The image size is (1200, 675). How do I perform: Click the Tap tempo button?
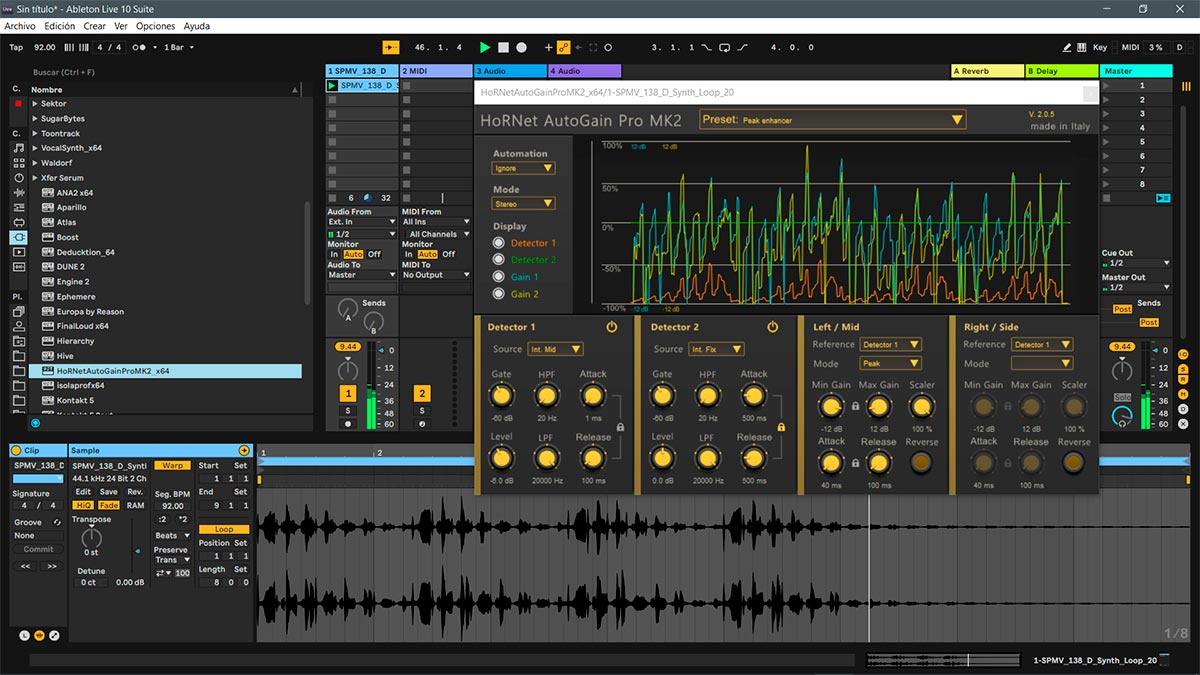pyautogui.click(x=16, y=47)
